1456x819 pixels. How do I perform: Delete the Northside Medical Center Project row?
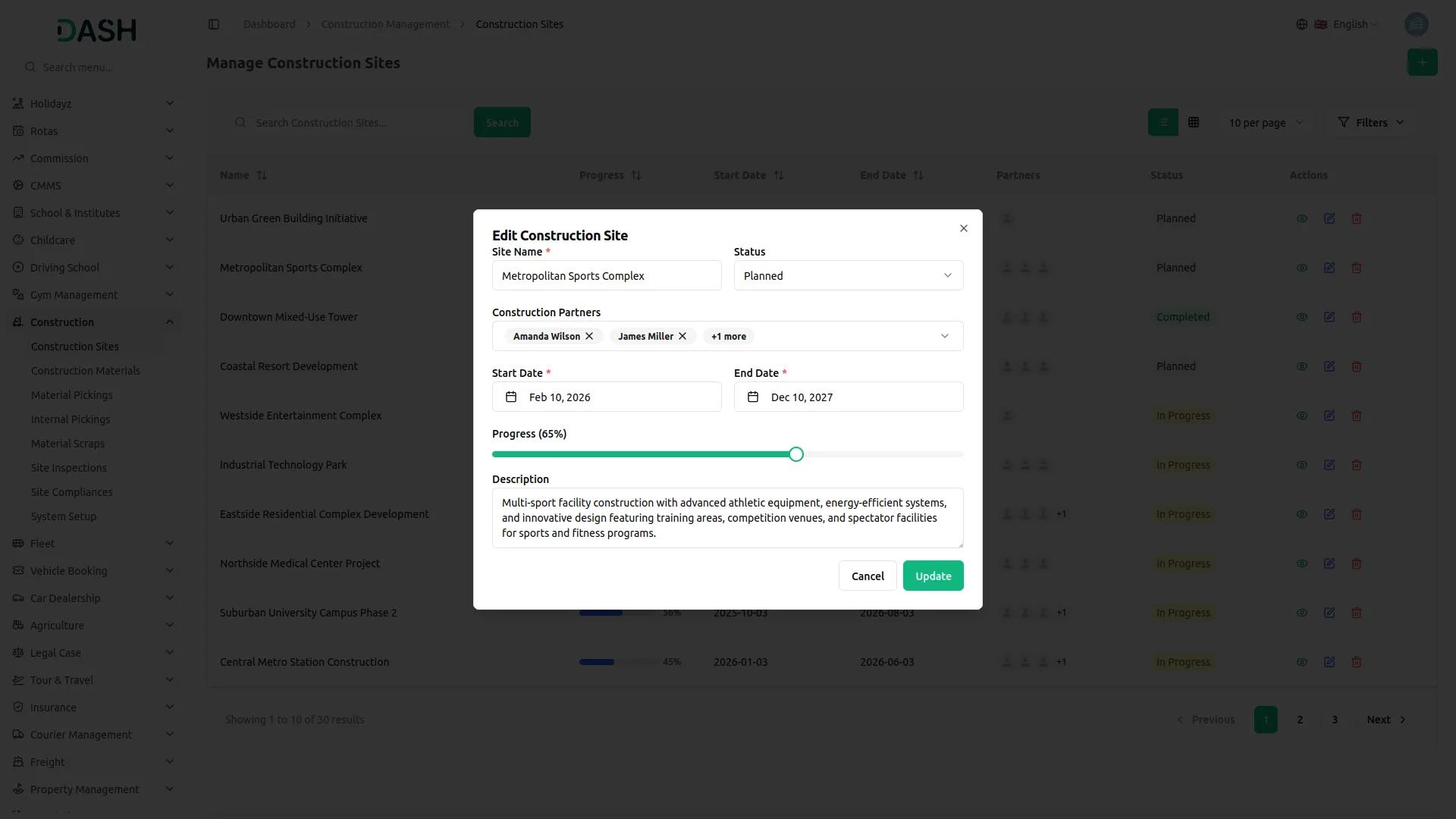tap(1357, 563)
